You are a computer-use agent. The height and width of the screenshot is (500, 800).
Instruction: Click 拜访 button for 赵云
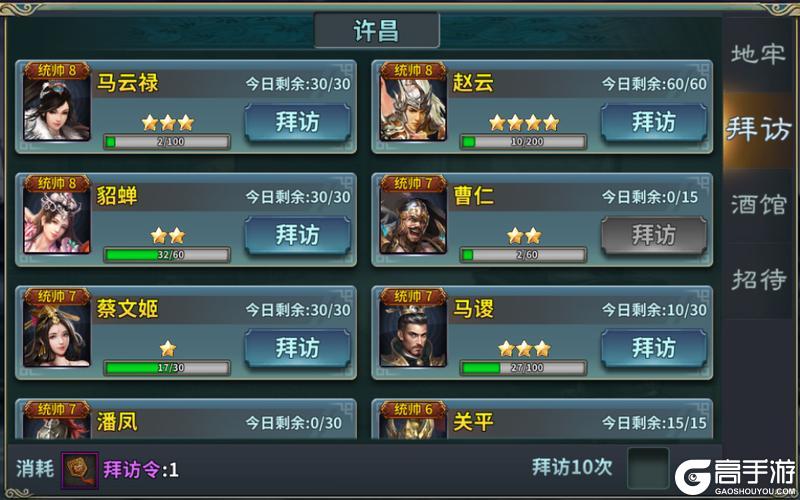point(654,122)
